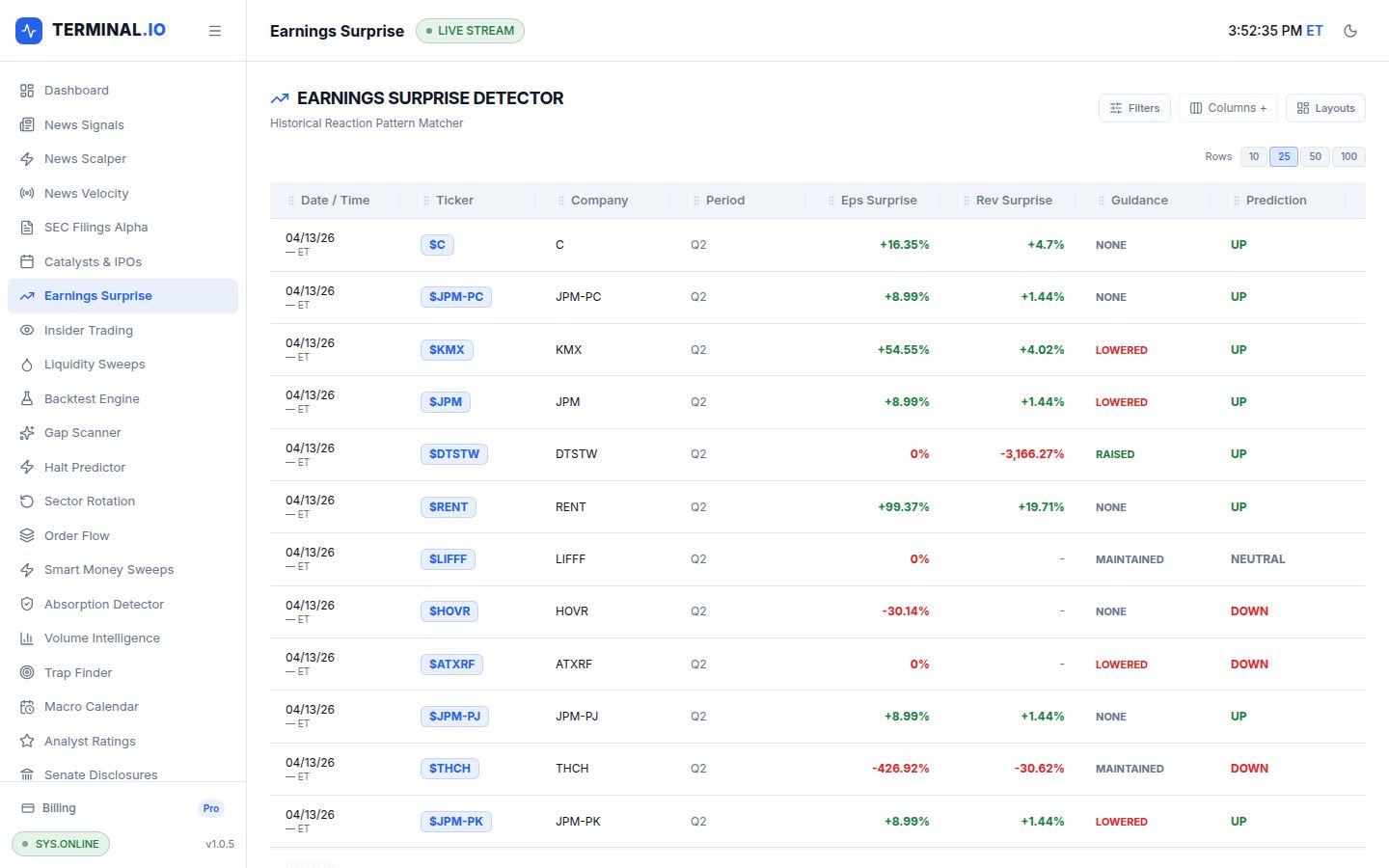Click the TERMINAL.IO pulse logo icon
The width and height of the screenshot is (1389, 868).
point(29,30)
